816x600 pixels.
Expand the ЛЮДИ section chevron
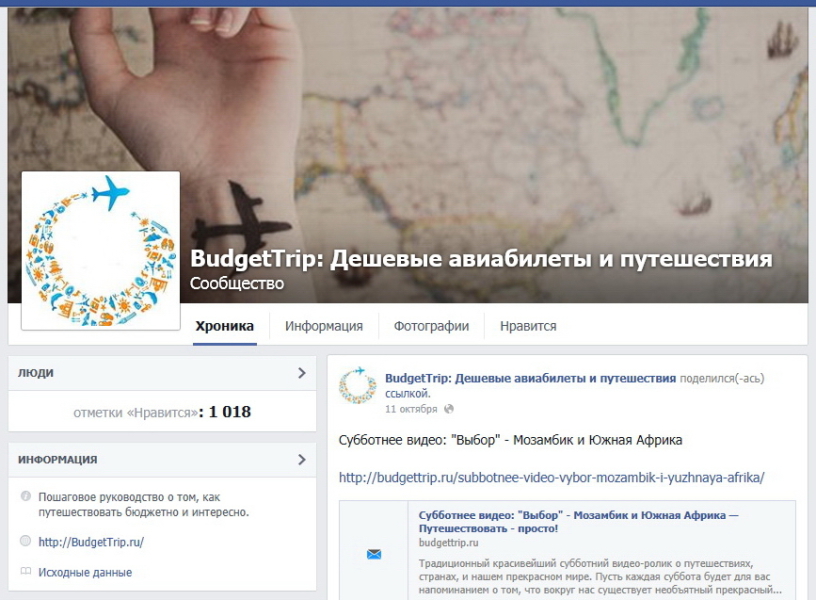pyautogui.click(x=301, y=373)
